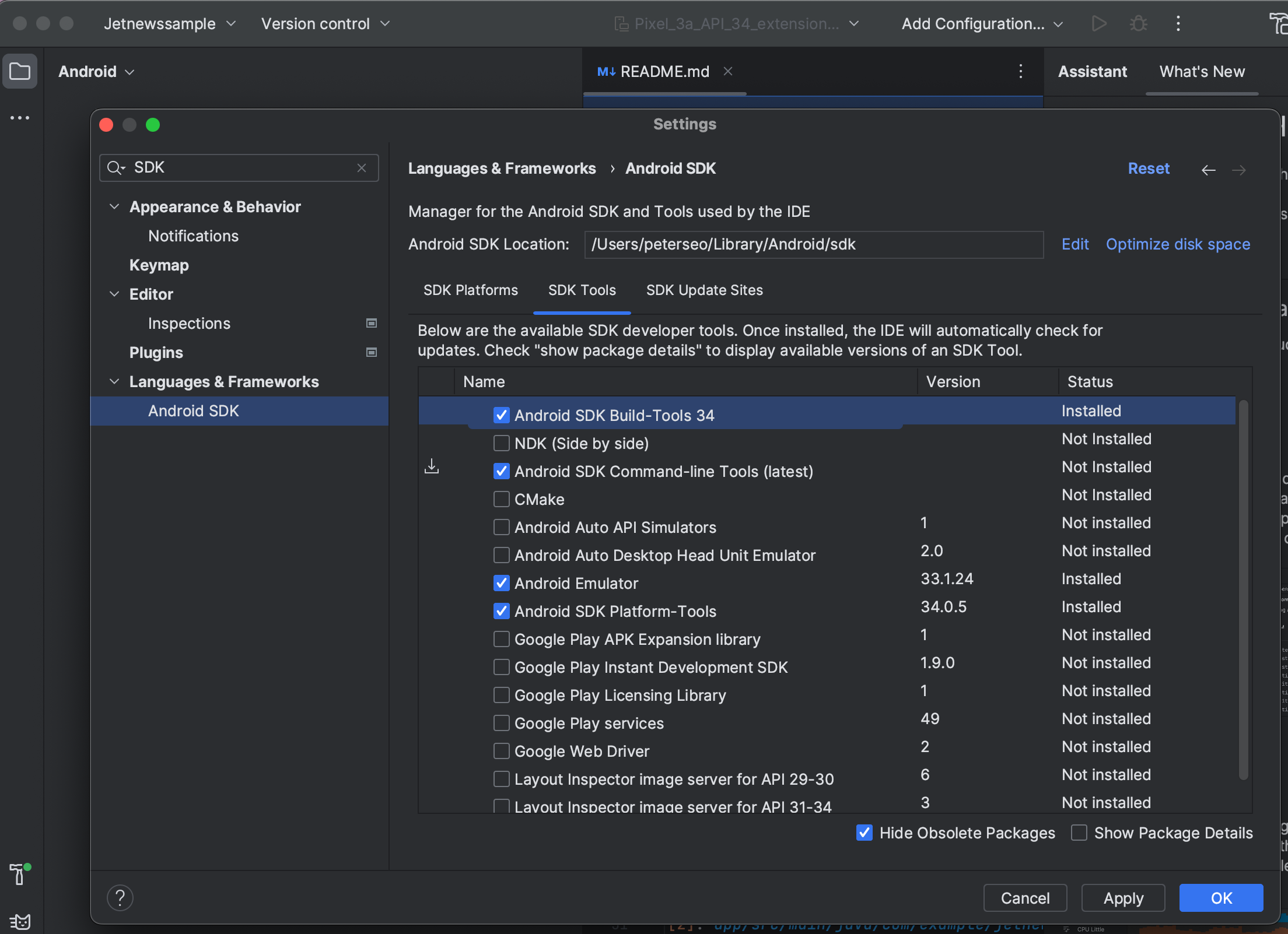Click the Optimize disk space link
This screenshot has width=1288, height=934.
point(1178,244)
